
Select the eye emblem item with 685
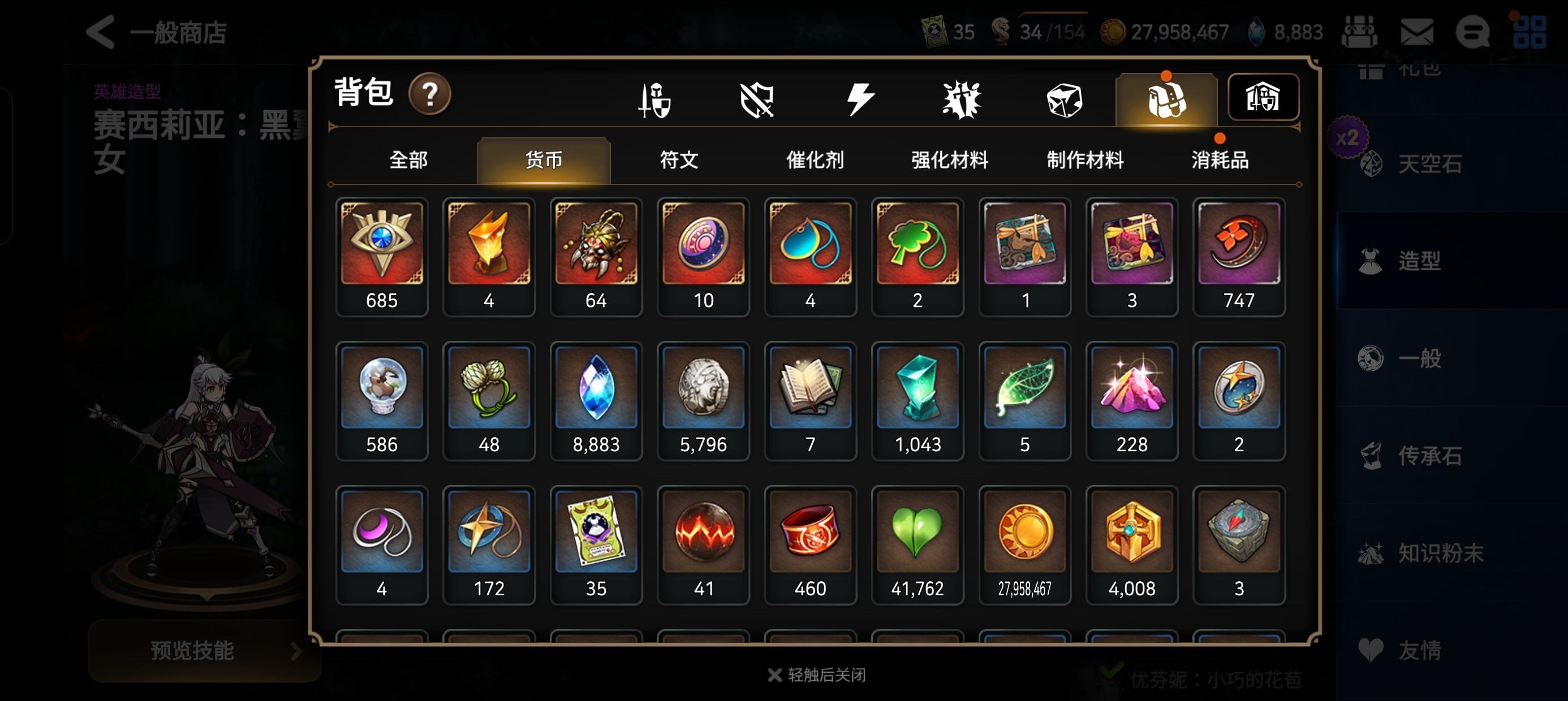(382, 257)
